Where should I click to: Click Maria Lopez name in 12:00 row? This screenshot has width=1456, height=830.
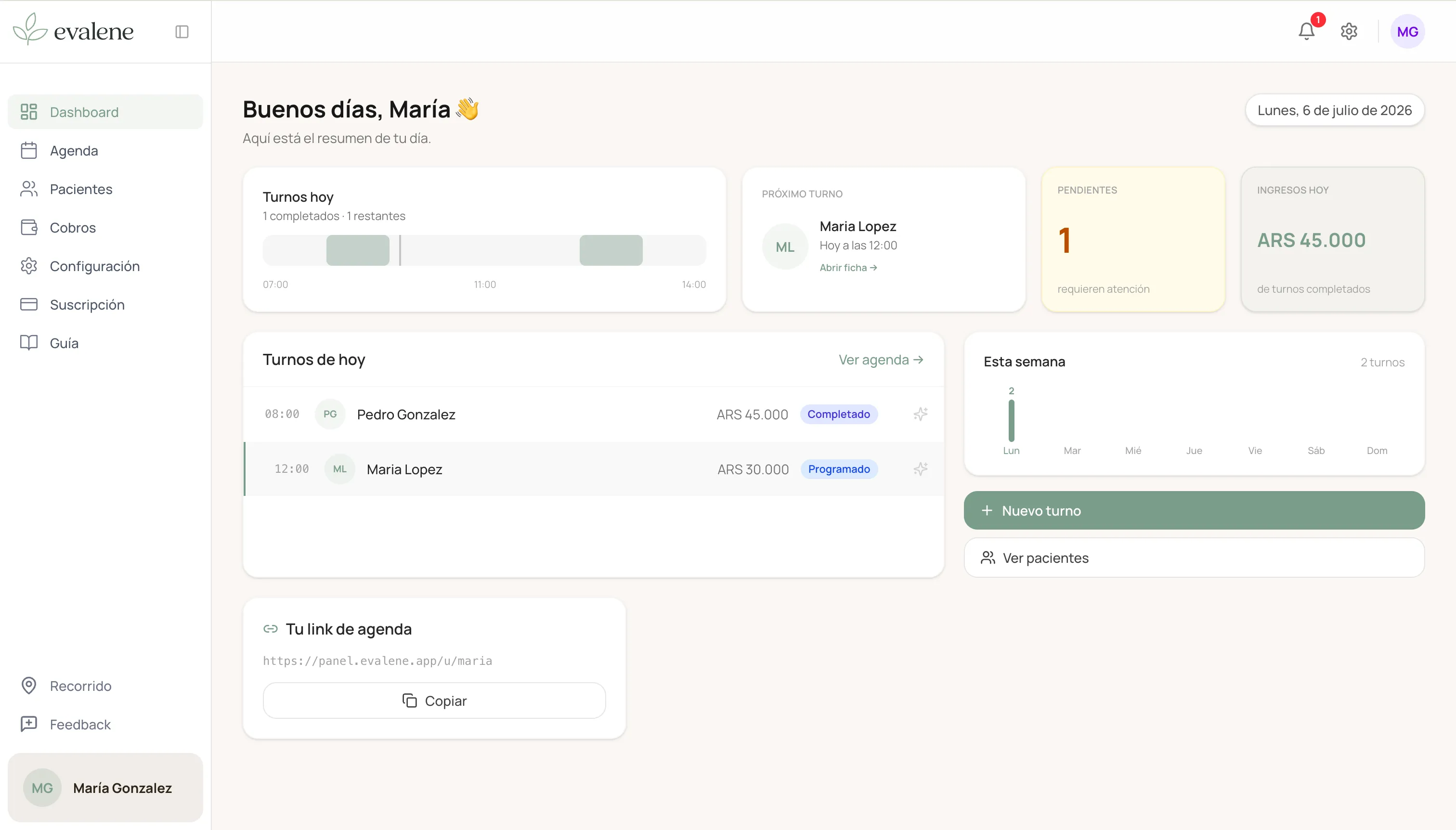(x=404, y=469)
